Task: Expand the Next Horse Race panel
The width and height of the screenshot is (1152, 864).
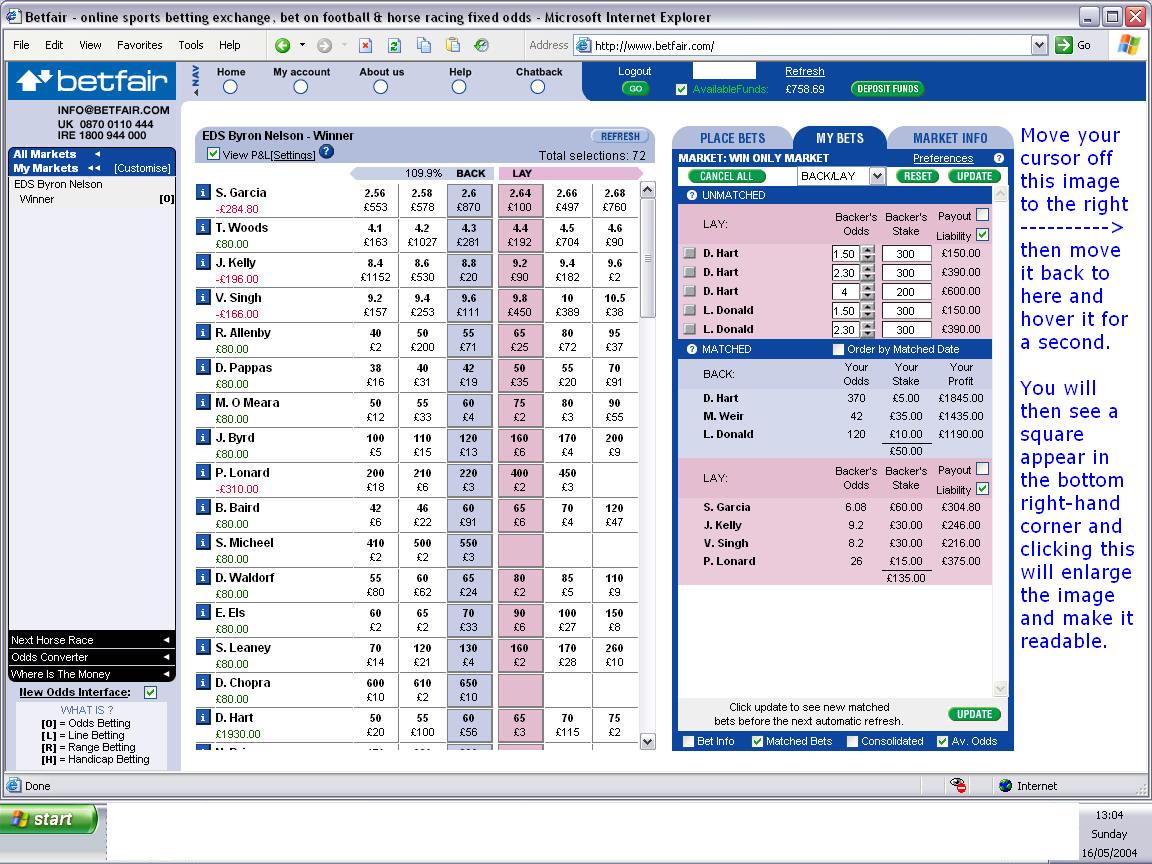Action: click(90, 640)
